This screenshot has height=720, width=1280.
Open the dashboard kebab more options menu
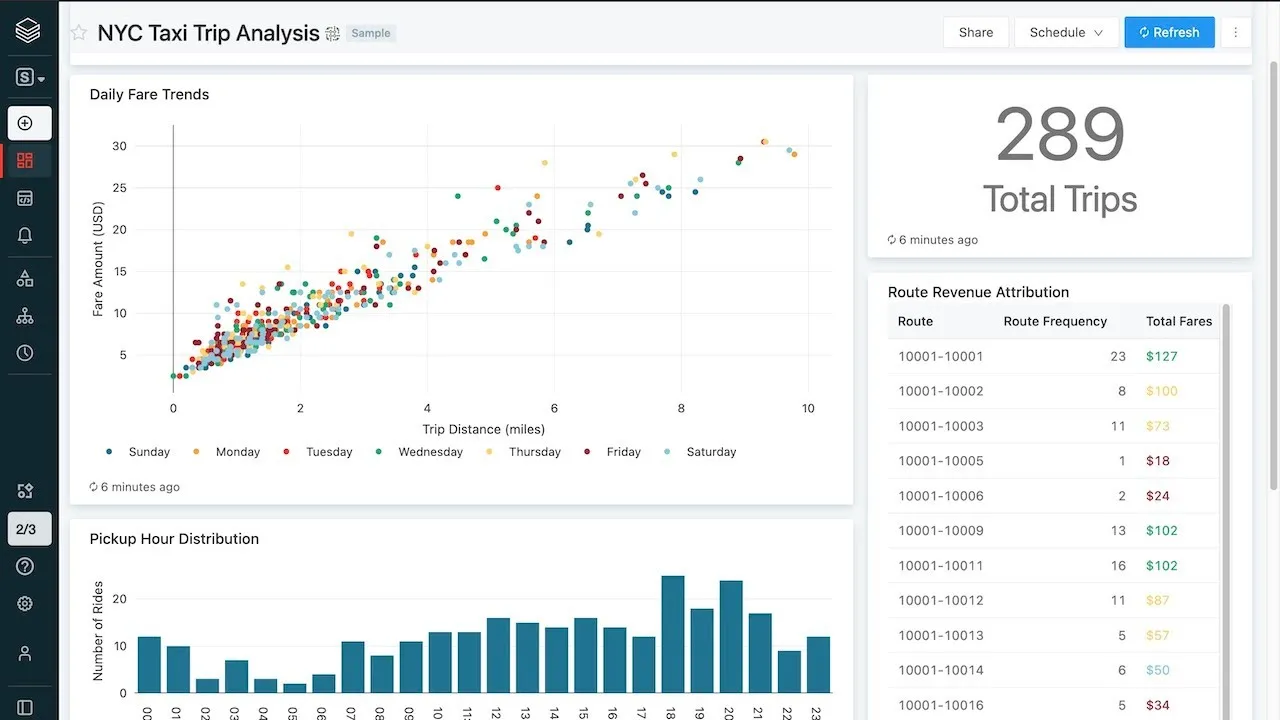click(1235, 32)
